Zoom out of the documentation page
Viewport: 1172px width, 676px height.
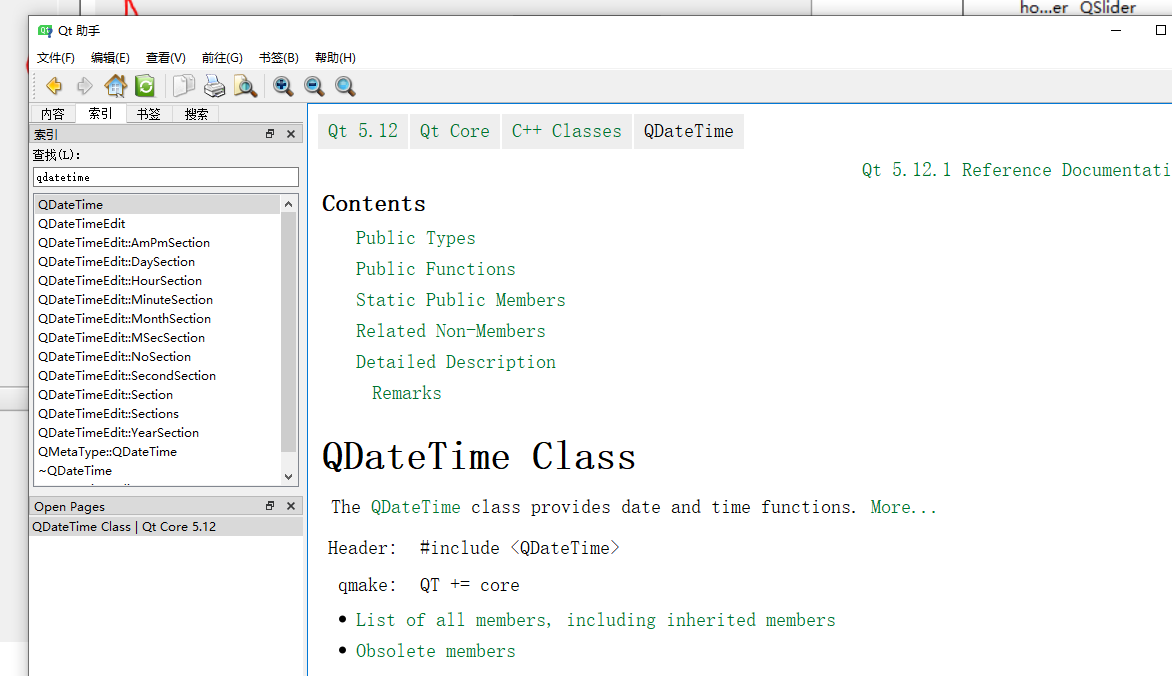click(314, 86)
